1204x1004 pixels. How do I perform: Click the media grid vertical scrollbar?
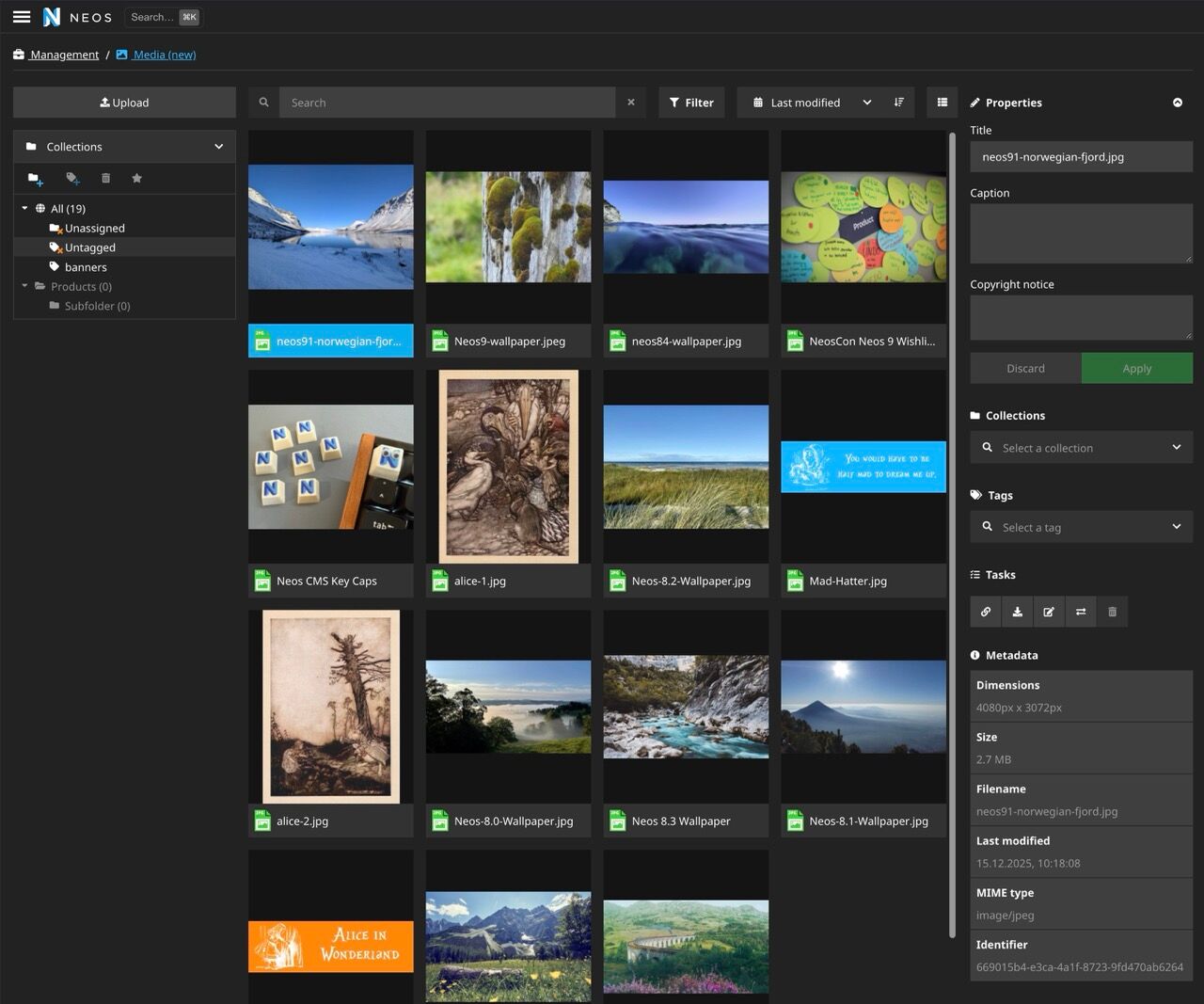pos(952,536)
